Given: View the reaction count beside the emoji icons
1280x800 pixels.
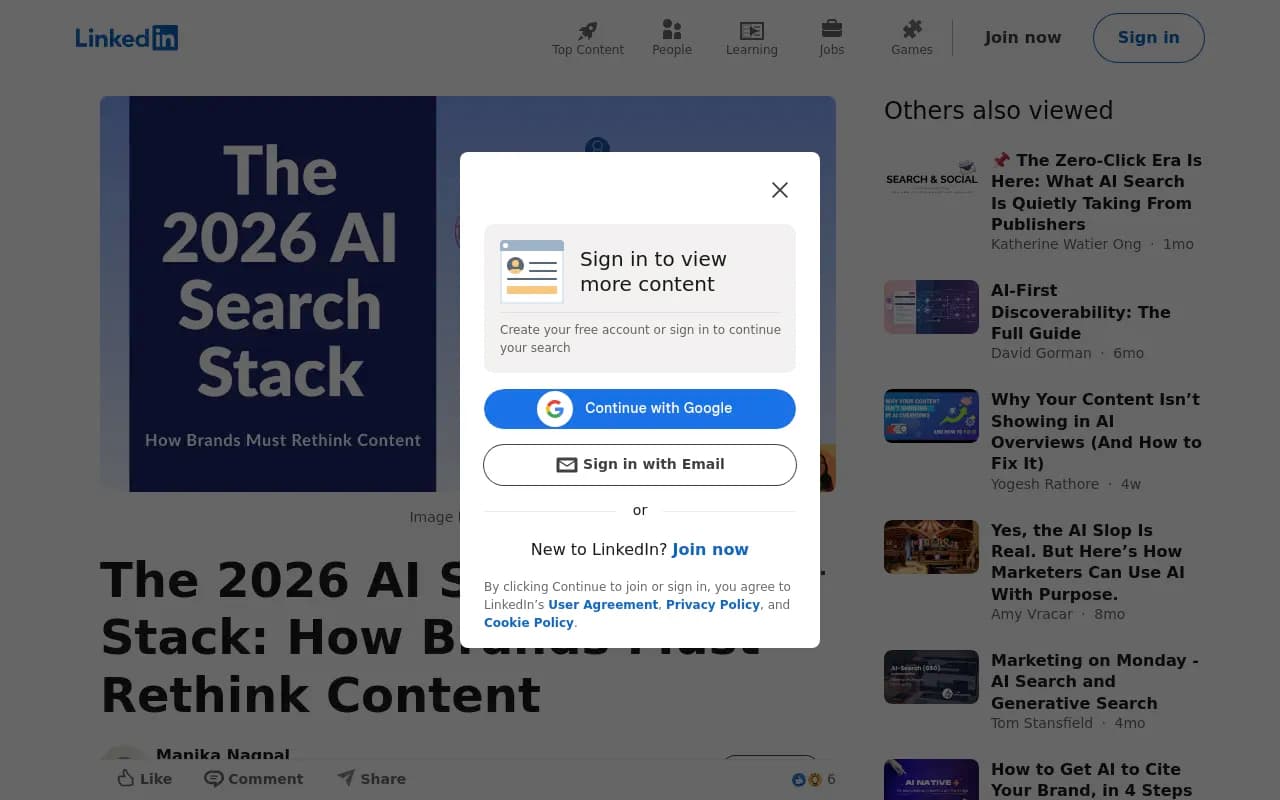Looking at the screenshot, I should click(x=830, y=779).
